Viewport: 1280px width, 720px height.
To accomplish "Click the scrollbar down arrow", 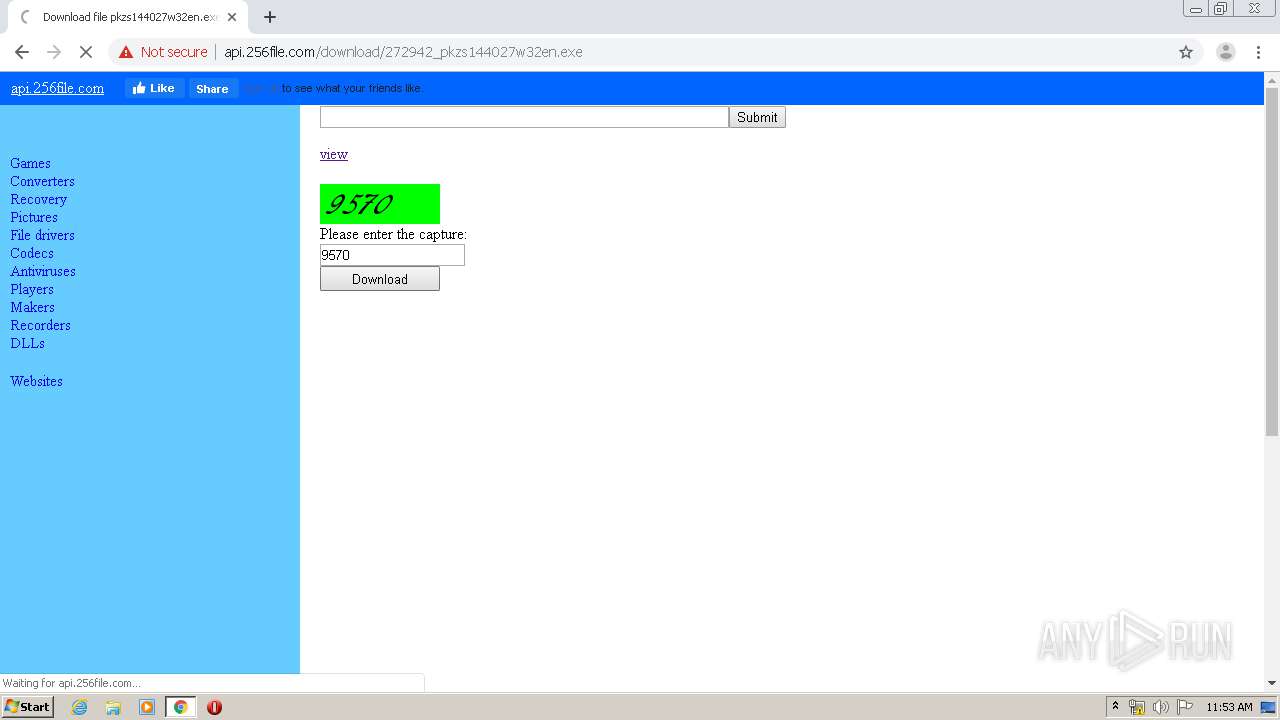I will click(1272, 683).
